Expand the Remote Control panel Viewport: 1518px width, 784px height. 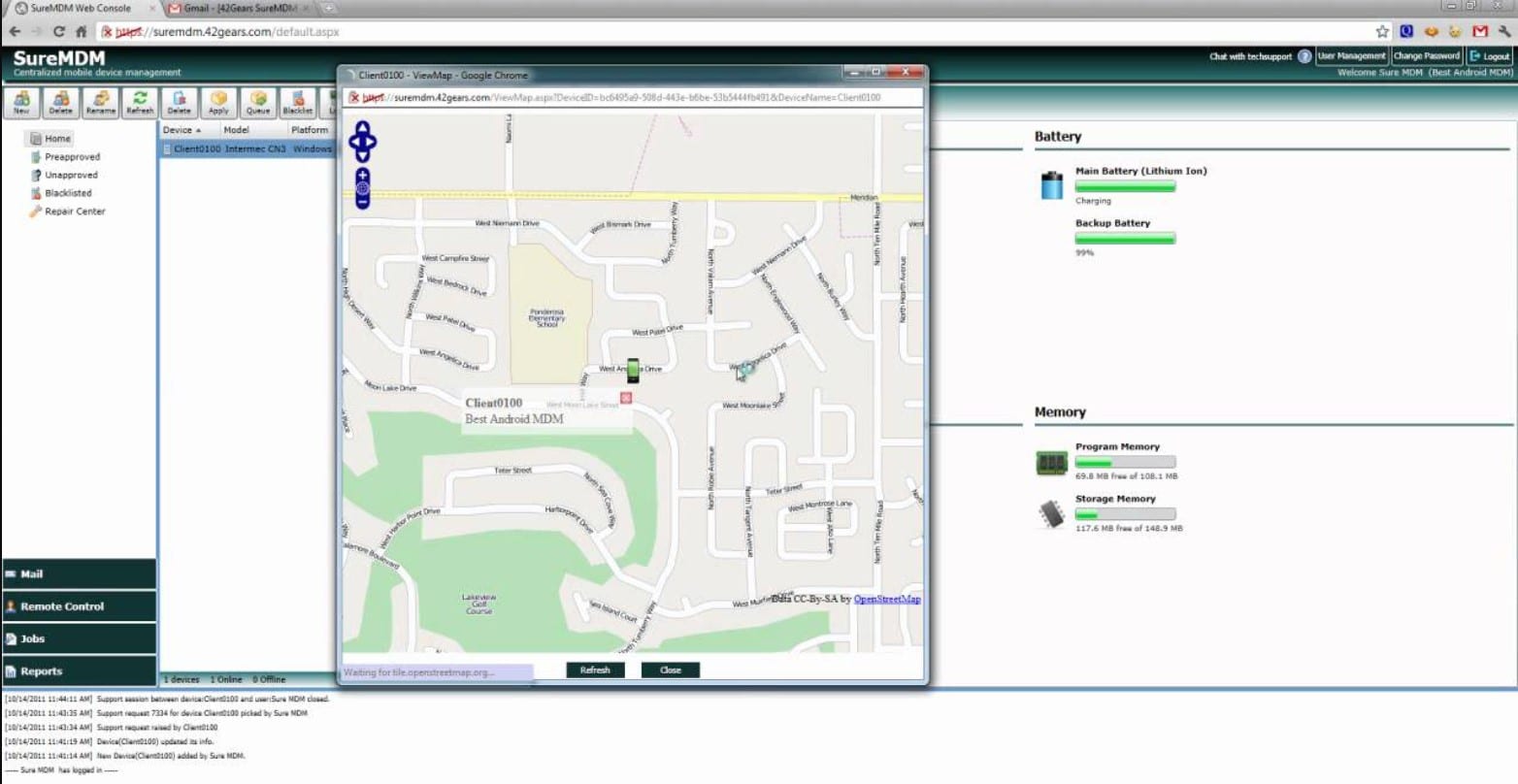(79, 606)
